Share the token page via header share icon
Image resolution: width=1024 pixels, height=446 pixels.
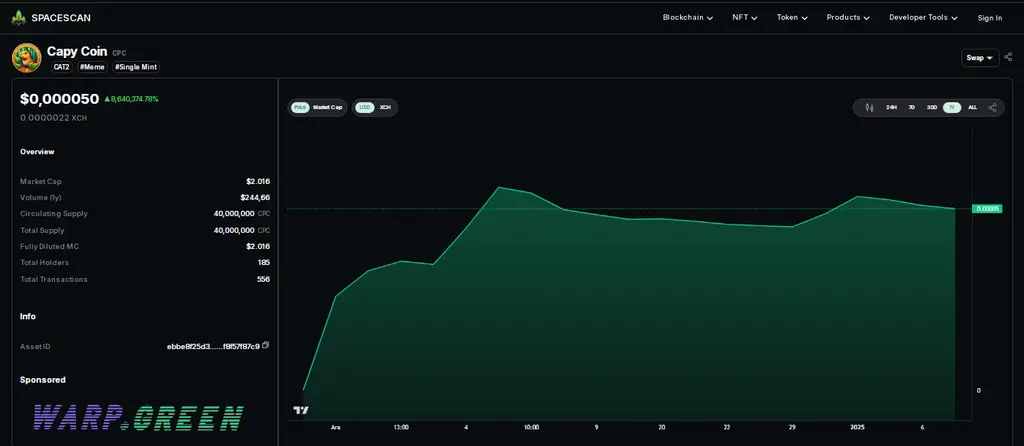1008,57
